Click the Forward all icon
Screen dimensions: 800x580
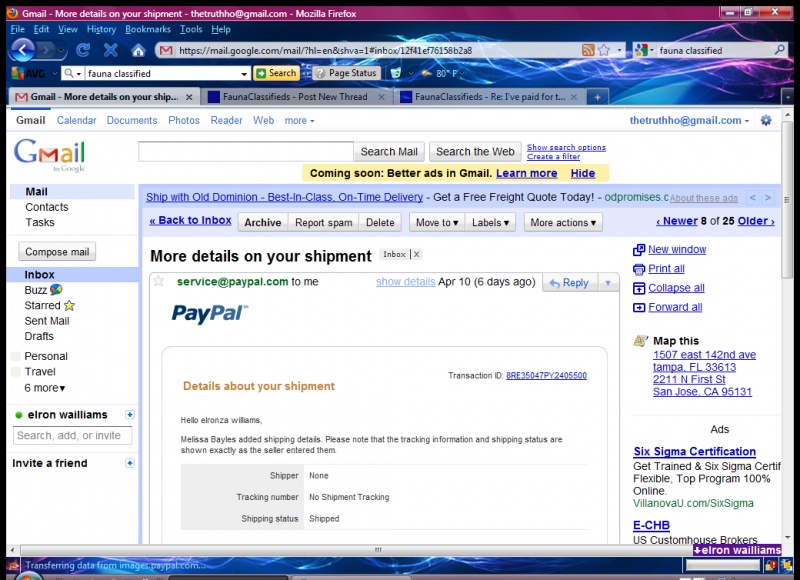click(x=639, y=308)
